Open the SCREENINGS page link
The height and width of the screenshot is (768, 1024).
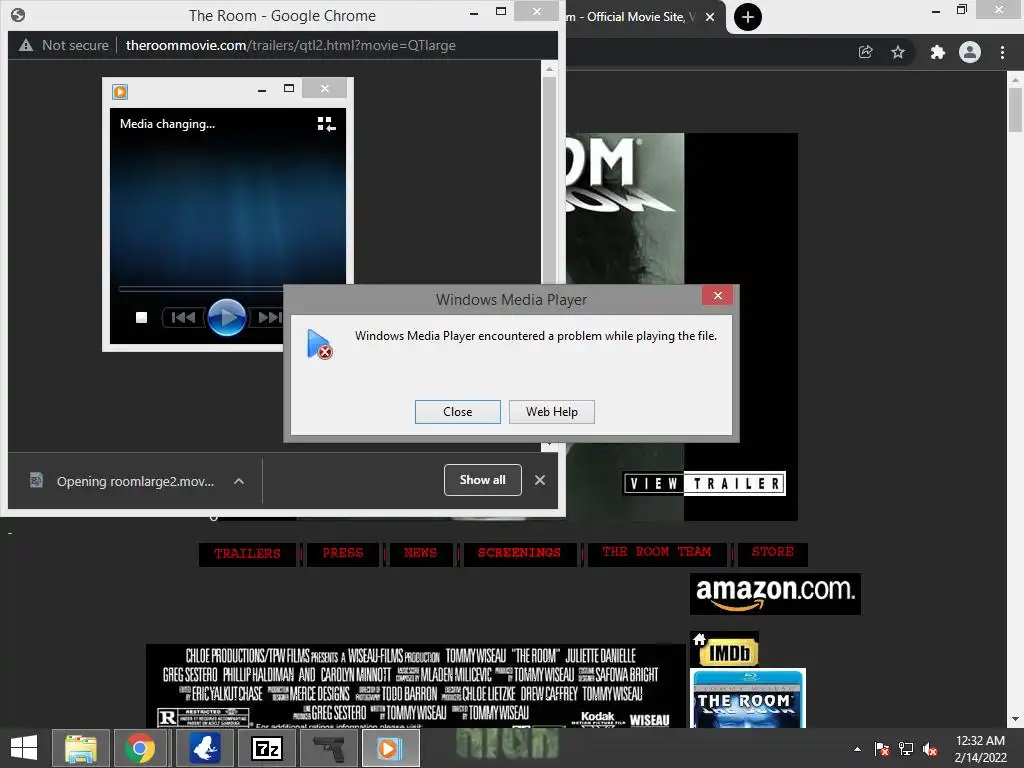click(x=519, y=554)
